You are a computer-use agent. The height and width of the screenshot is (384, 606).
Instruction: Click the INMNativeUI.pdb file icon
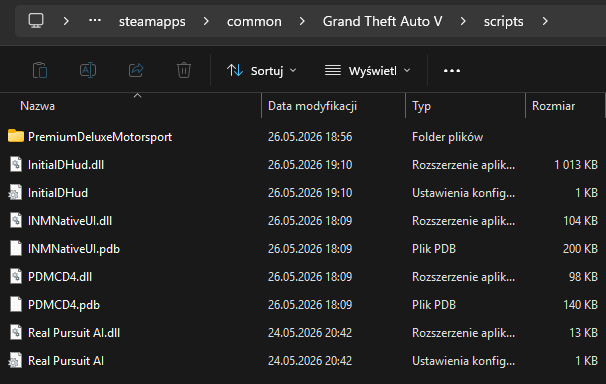tap(16, 248)
